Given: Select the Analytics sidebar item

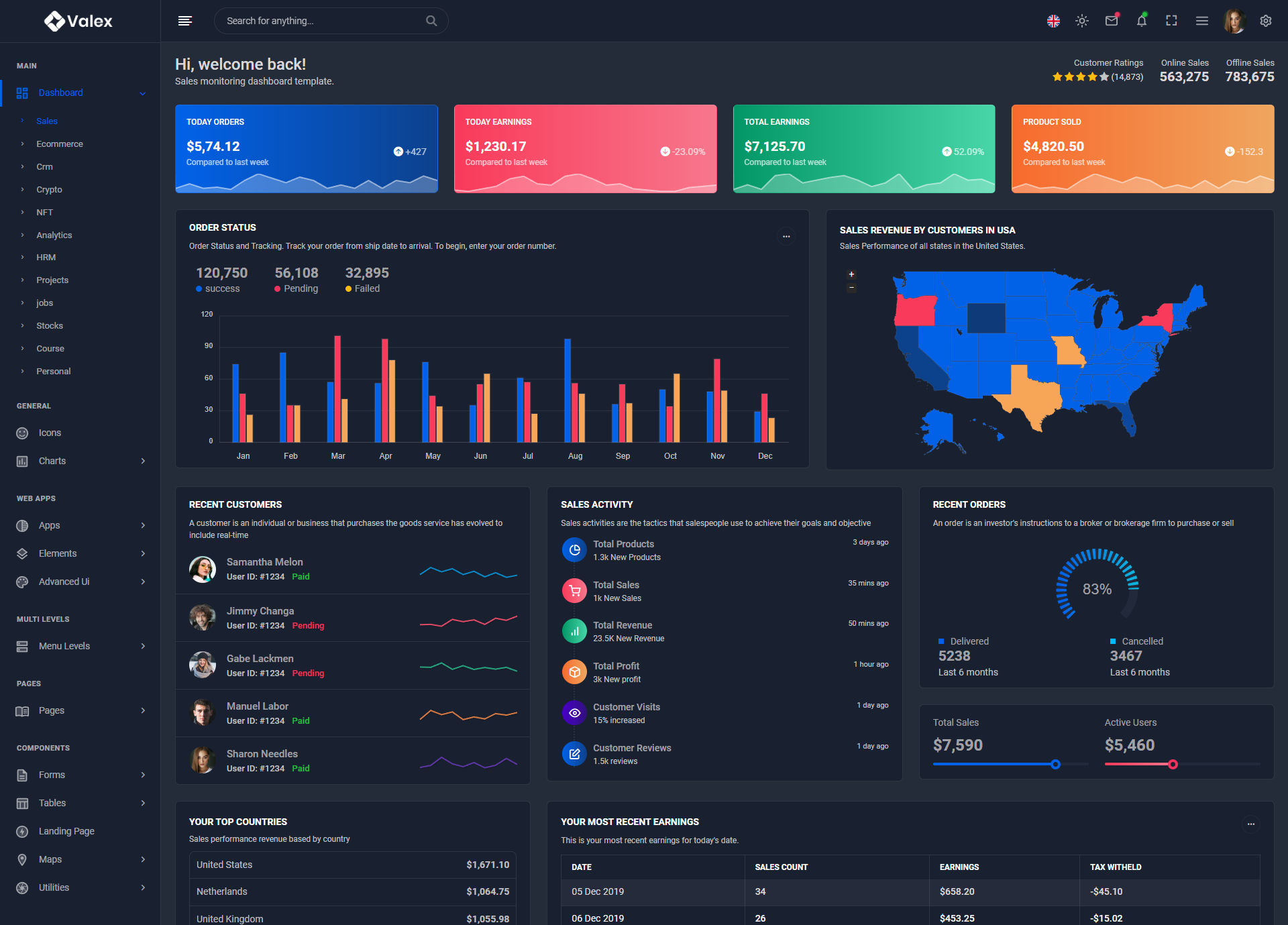Looking at the screenshot, I should (x=54, y=235).
